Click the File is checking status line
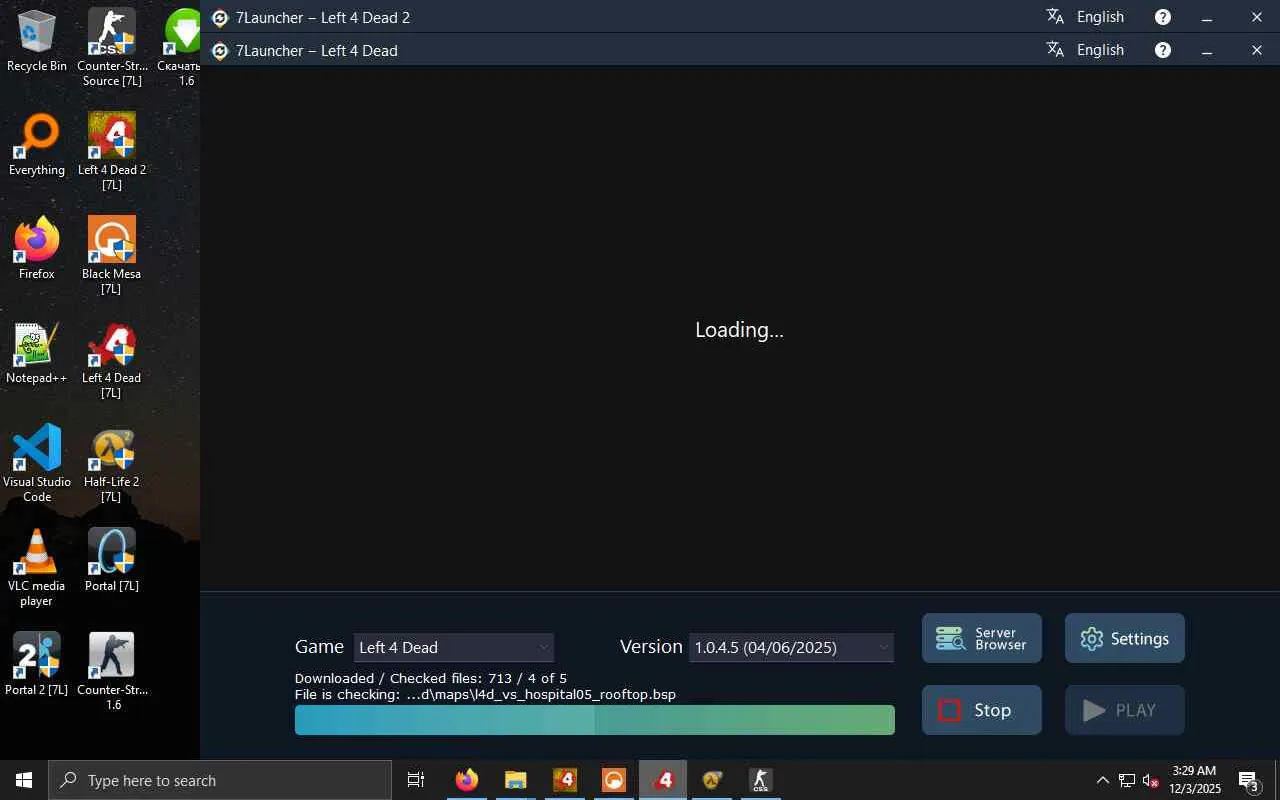This screenshot has width=1280, height=800. point(486,694)
